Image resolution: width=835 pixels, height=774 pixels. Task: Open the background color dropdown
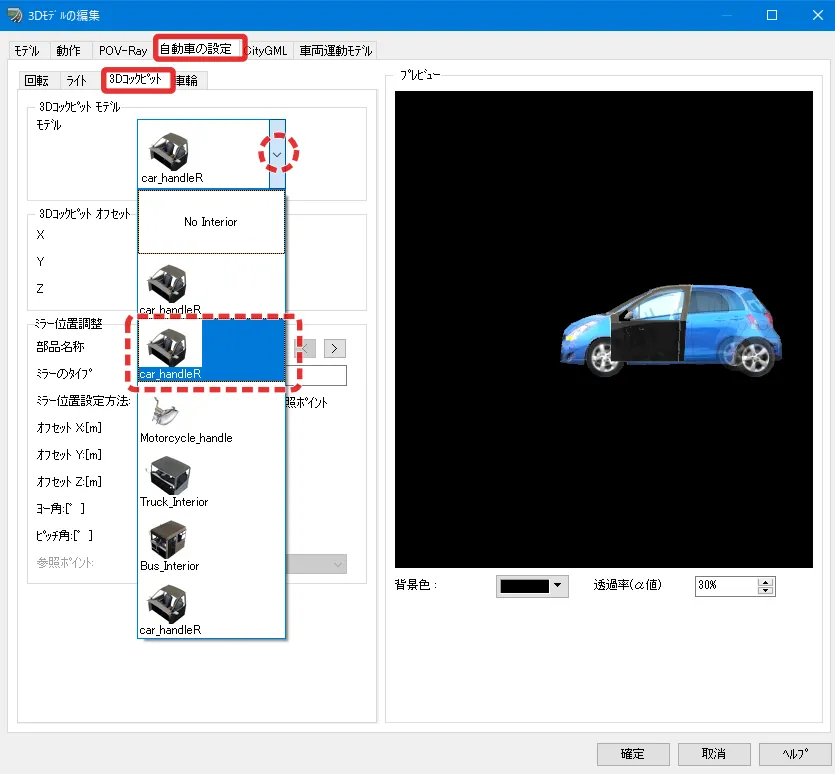(532, 586)
